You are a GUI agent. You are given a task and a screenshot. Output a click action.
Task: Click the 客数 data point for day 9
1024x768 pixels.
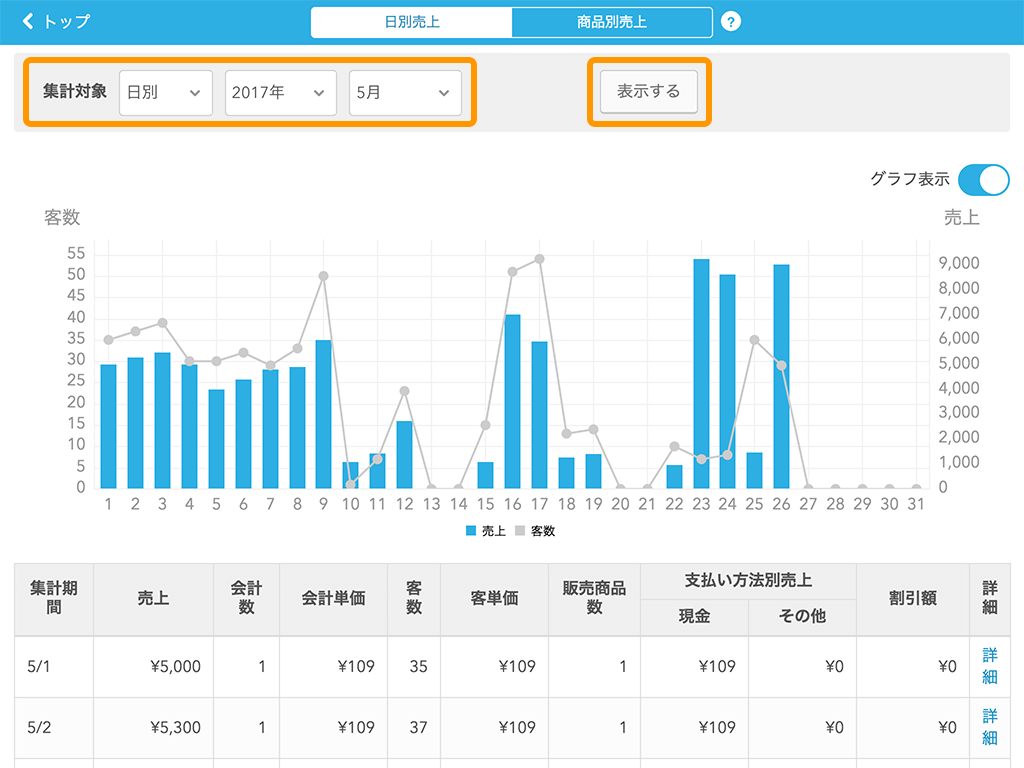click(323, 276)
